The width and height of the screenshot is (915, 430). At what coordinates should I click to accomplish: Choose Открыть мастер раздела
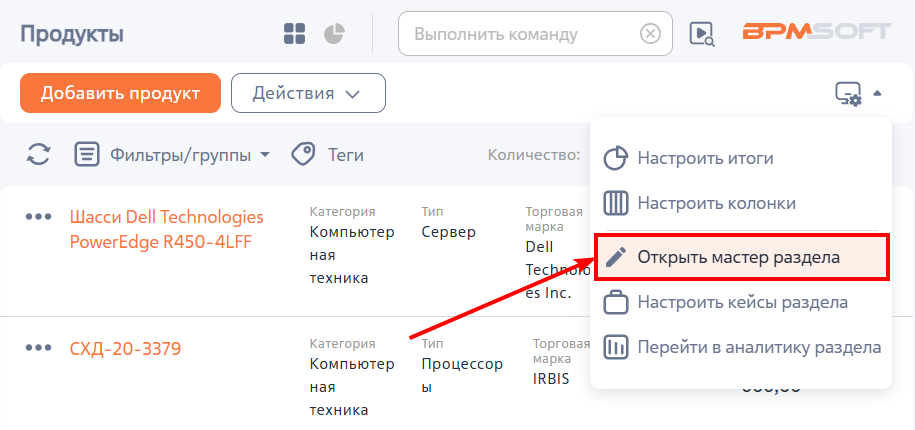tap(741, 257)
